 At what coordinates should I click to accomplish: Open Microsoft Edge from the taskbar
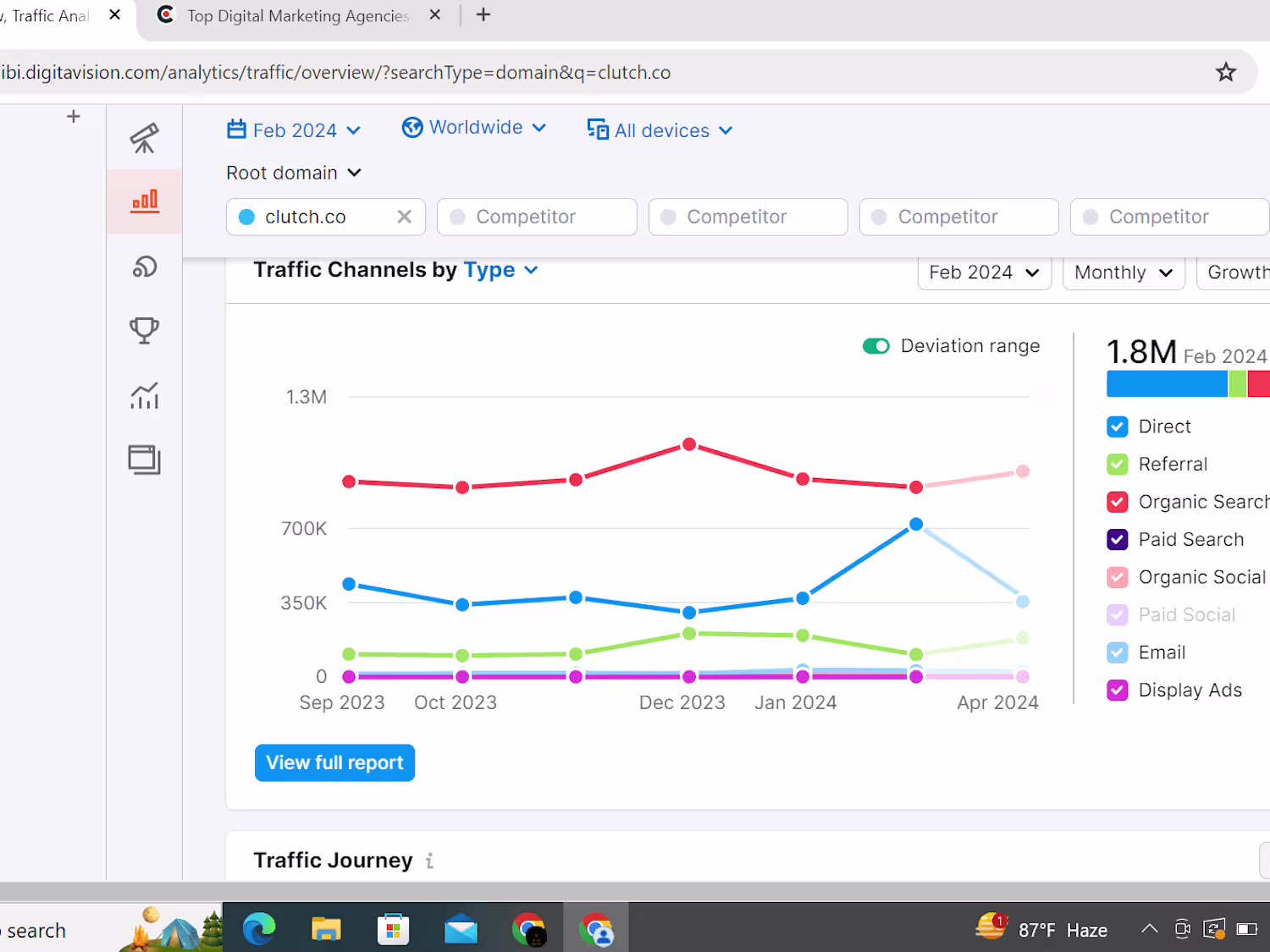pyautogui.click(x=259, y=929)
